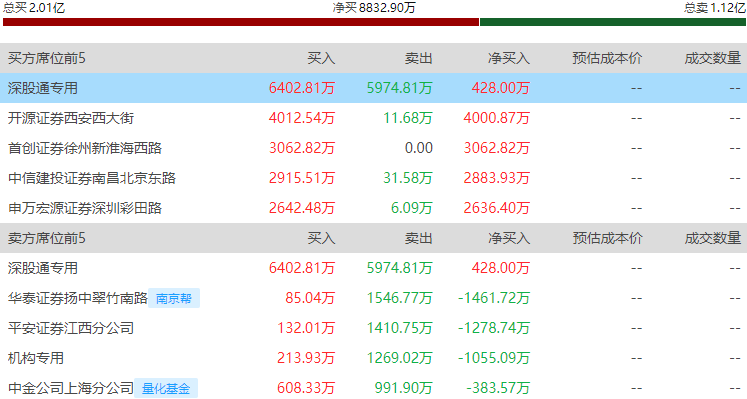Viewport: 747px width, 399px height.
Task: Click net buy value 2636.40万
Action: pyautogui.click(x=496, y=208)
